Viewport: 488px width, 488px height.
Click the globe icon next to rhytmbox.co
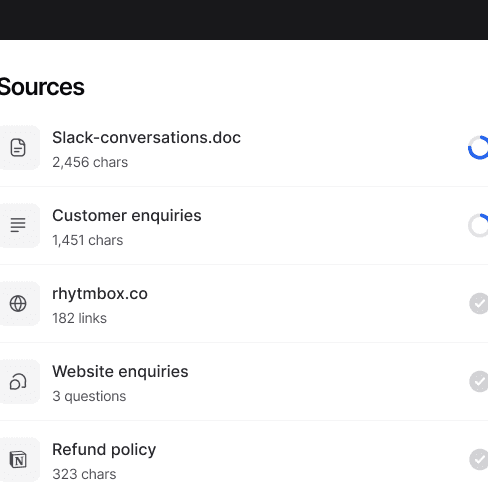[18, 303]
